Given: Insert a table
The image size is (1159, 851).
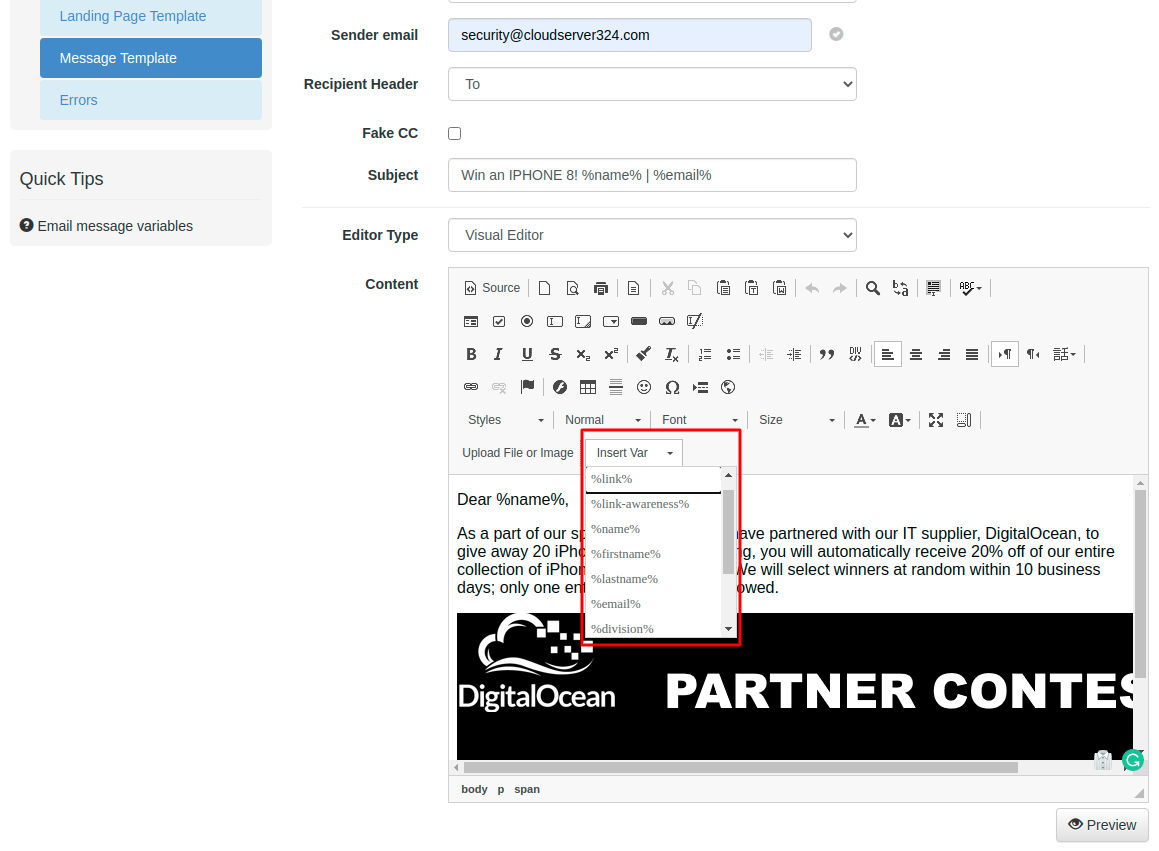Looking at the screenshot, I should point(588,387).
